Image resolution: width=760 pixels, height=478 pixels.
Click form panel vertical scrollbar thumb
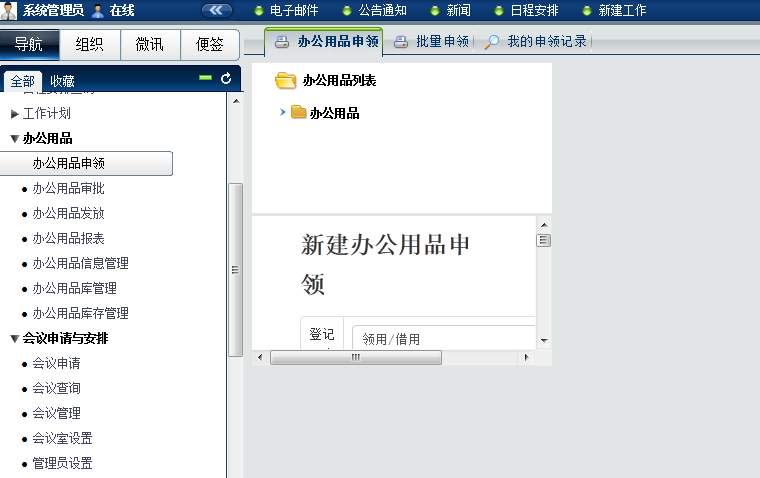[544, 240]
